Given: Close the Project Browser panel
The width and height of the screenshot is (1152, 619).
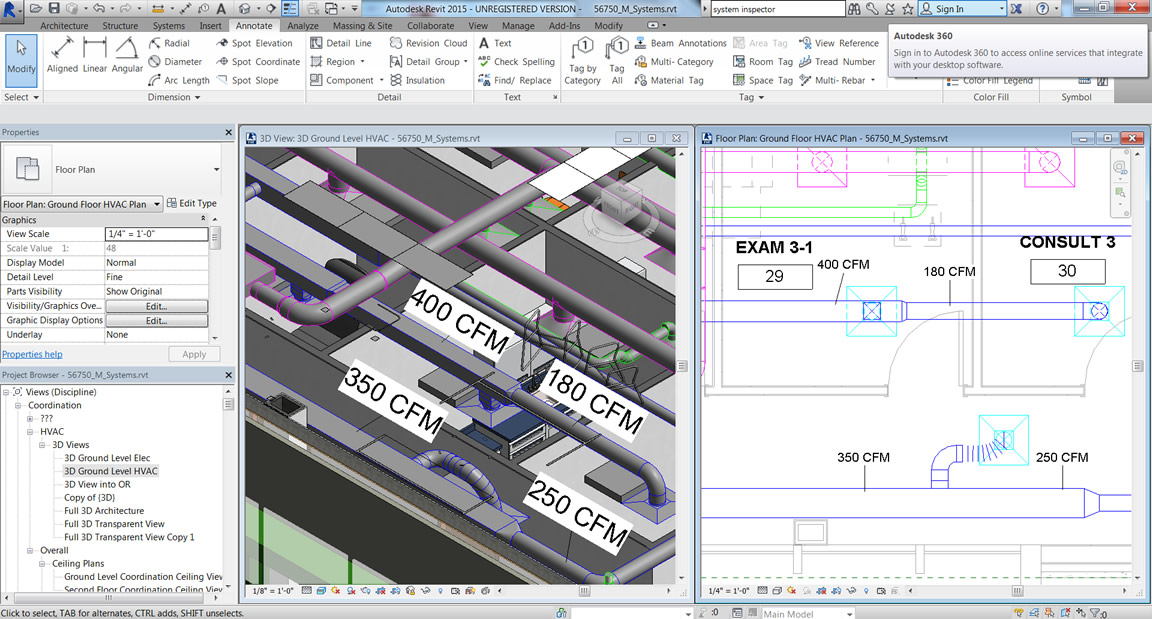Looking at the screenshot, I should click(228, 374).
